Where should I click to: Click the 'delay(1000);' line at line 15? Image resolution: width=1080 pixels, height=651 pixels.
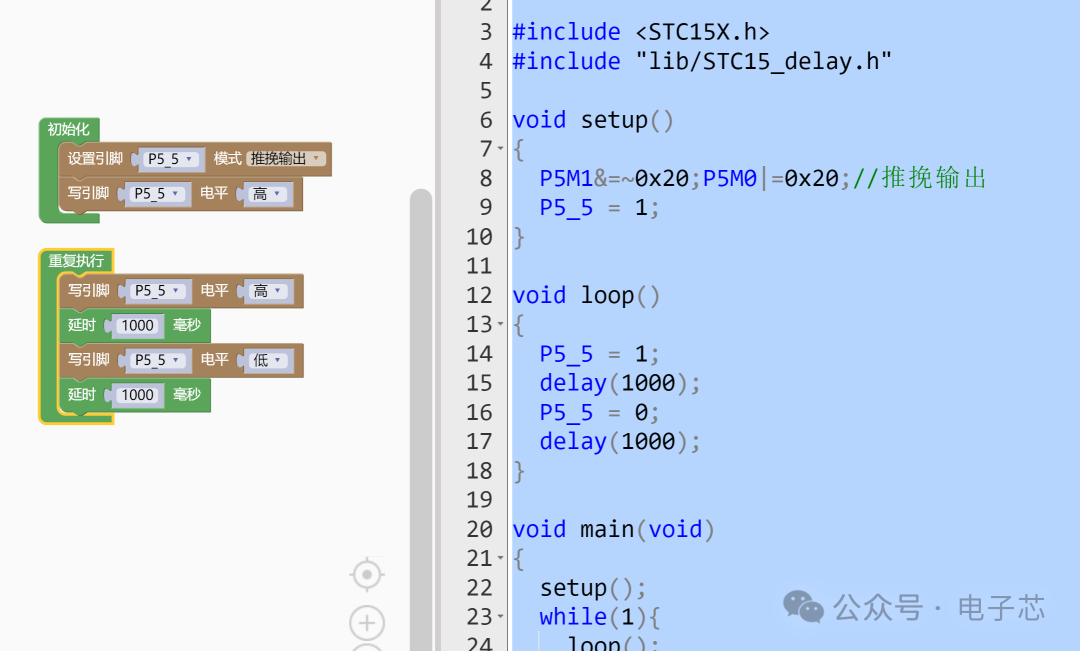point(620,383)
